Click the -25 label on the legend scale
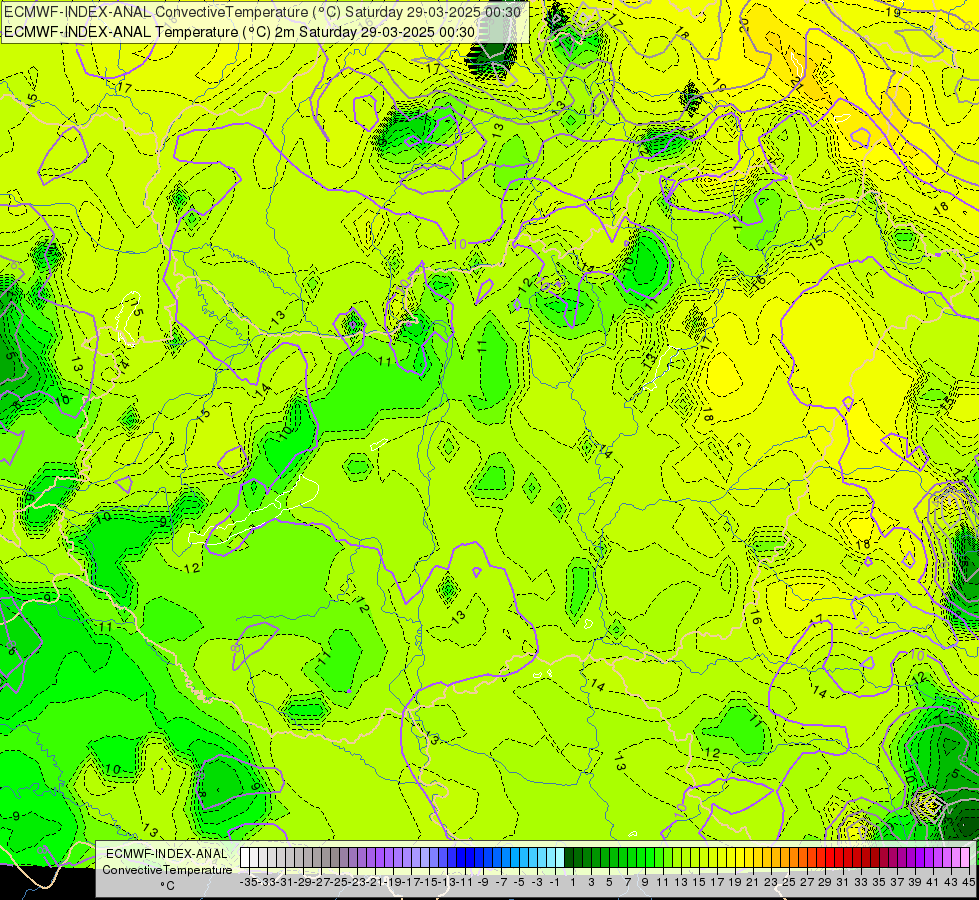 [339, 882]
